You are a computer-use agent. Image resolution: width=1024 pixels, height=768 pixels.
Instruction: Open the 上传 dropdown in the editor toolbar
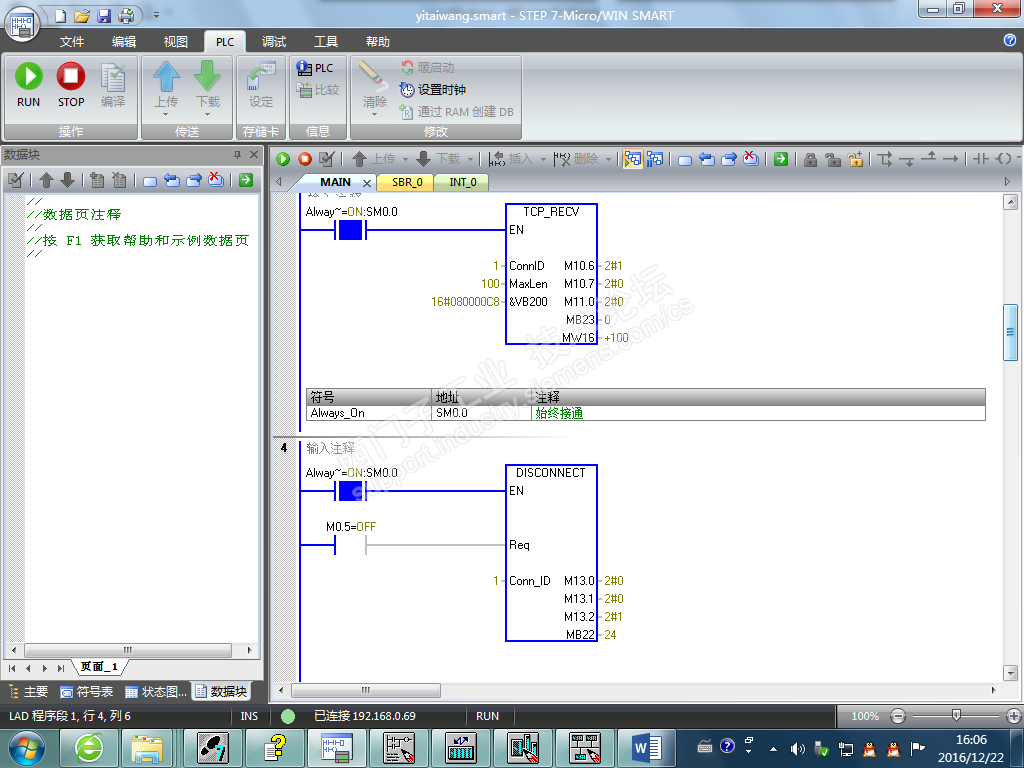coord(405,159)
